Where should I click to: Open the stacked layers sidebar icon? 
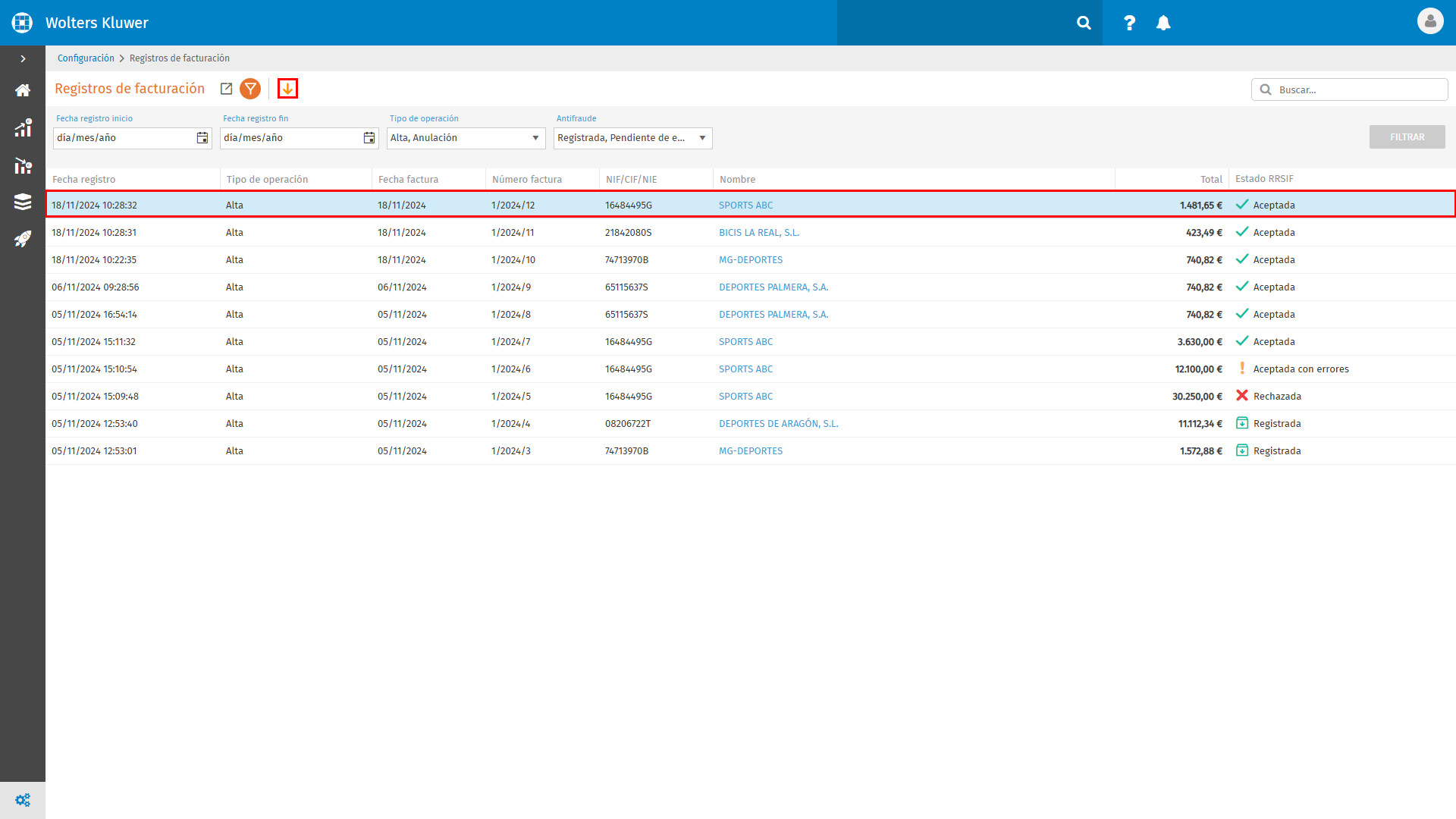pyautogui.click(x=23, y=202)
